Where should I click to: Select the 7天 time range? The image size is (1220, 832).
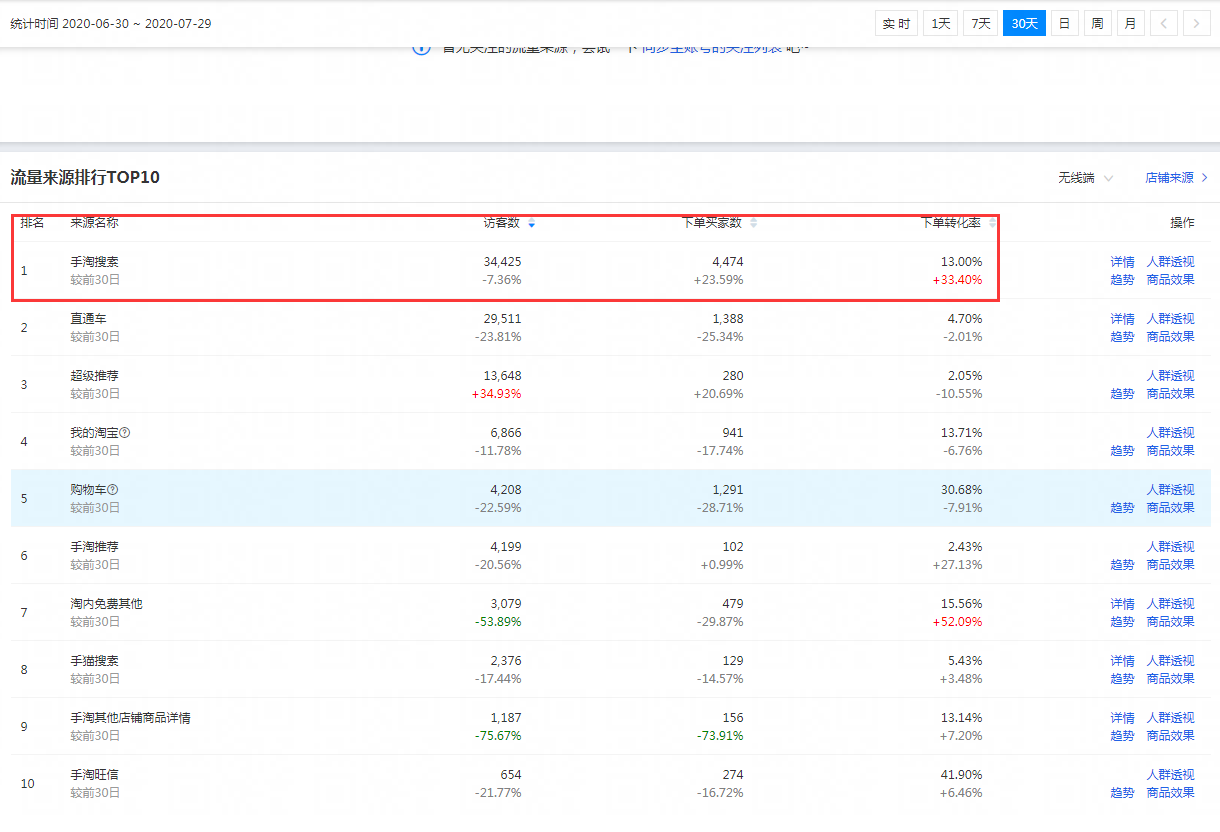pos(980,23)
